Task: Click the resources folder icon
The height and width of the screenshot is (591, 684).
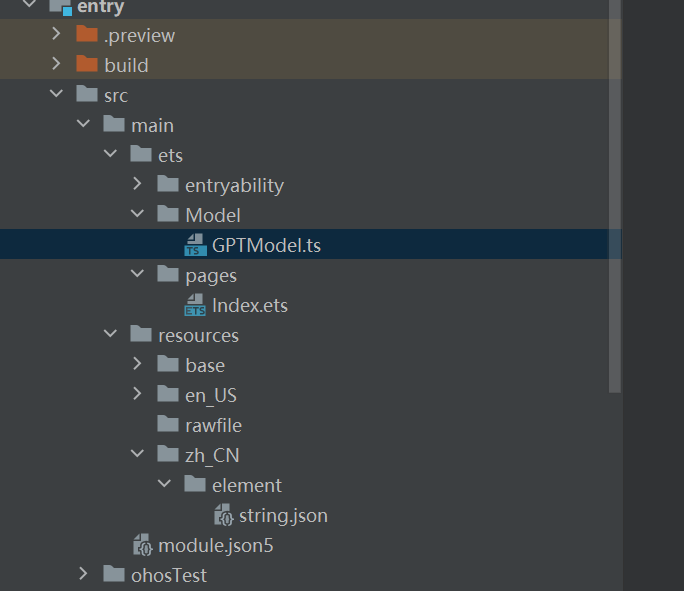Action: click(141, 334)
